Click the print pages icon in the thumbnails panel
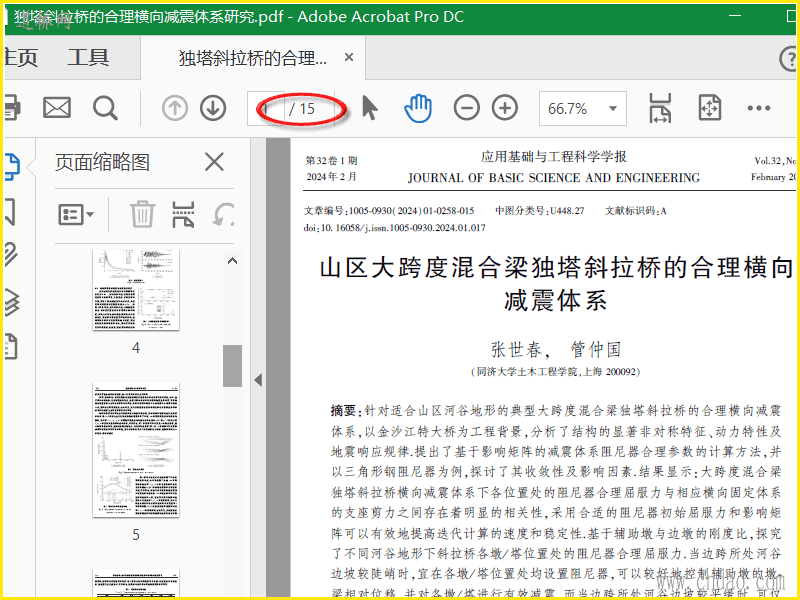The image size is (800, 600). [183, 214]
